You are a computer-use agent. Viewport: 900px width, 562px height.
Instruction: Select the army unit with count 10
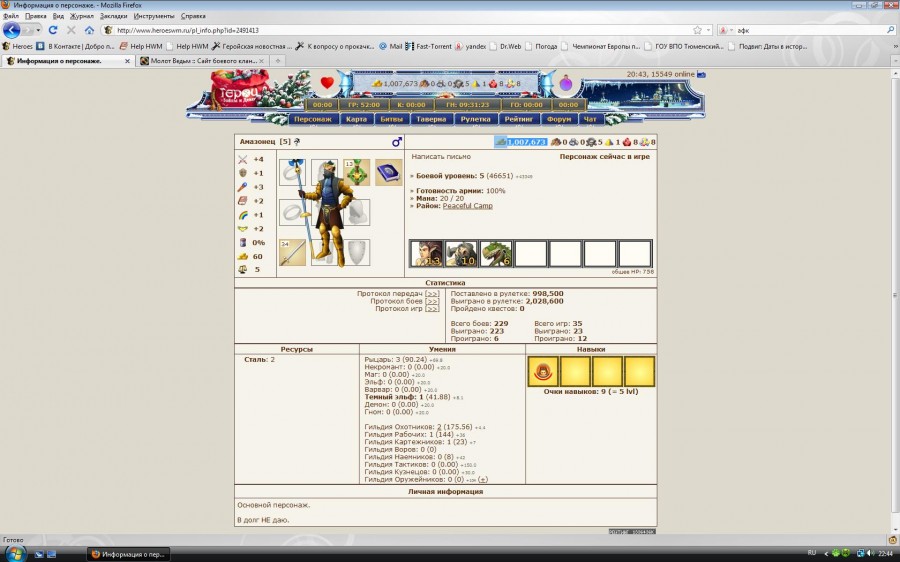point(461,254)
